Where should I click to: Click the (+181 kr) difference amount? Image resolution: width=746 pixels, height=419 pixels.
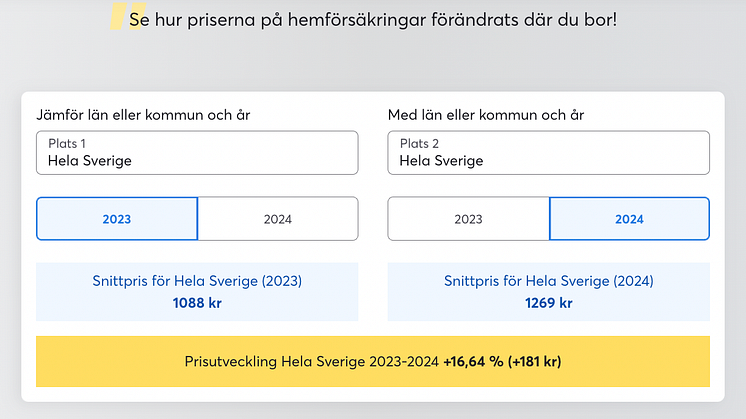[x=538, y=361]
